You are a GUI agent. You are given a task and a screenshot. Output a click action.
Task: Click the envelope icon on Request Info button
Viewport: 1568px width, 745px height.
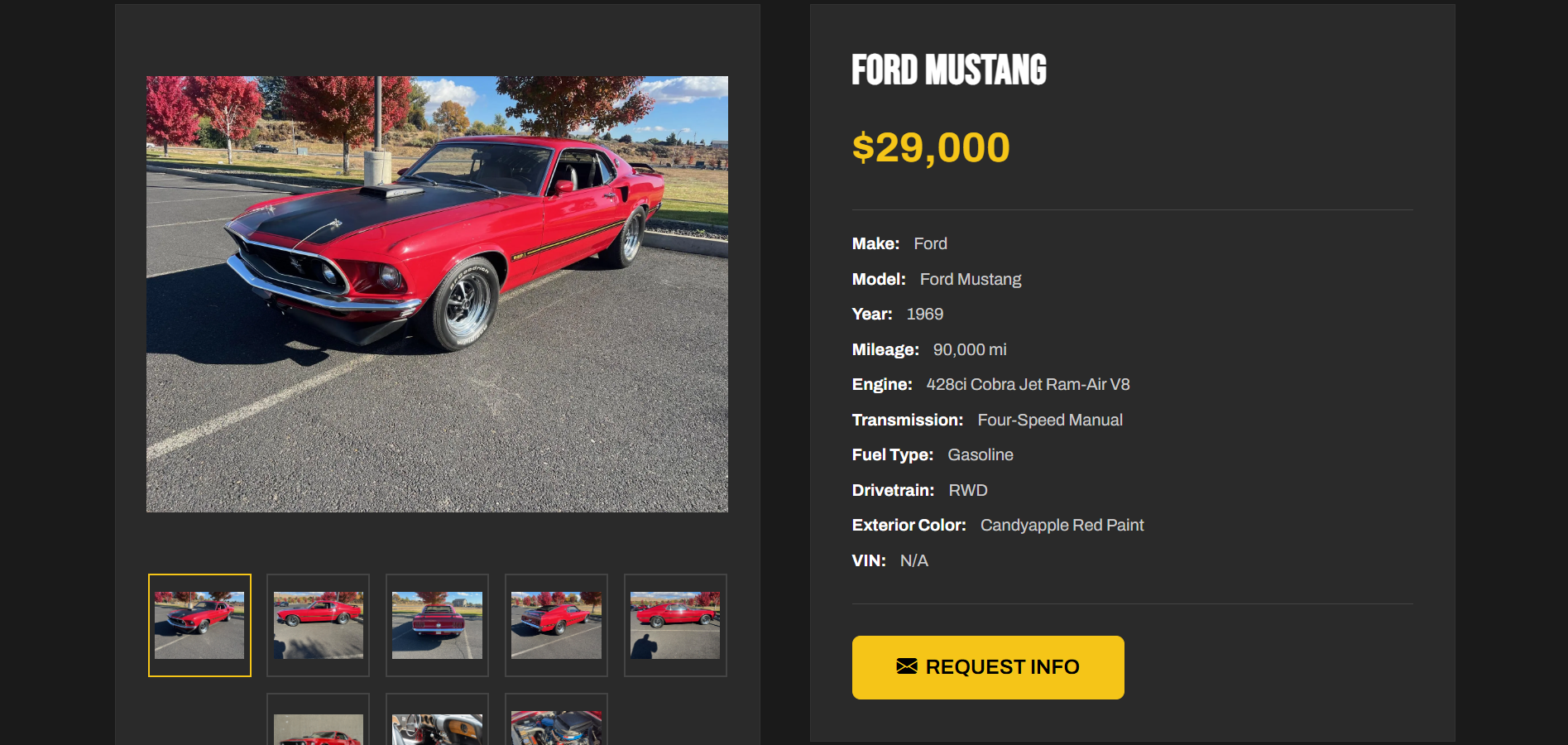pos(907,666)
